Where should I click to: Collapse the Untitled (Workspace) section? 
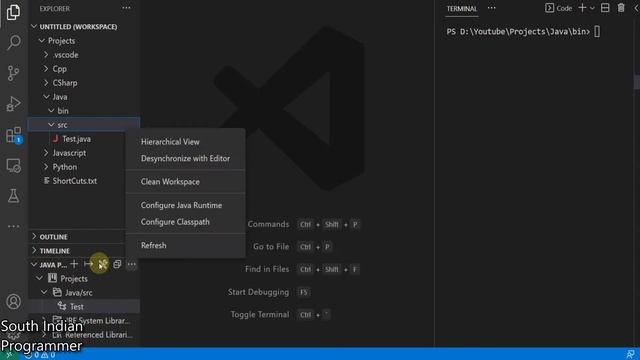34,27
